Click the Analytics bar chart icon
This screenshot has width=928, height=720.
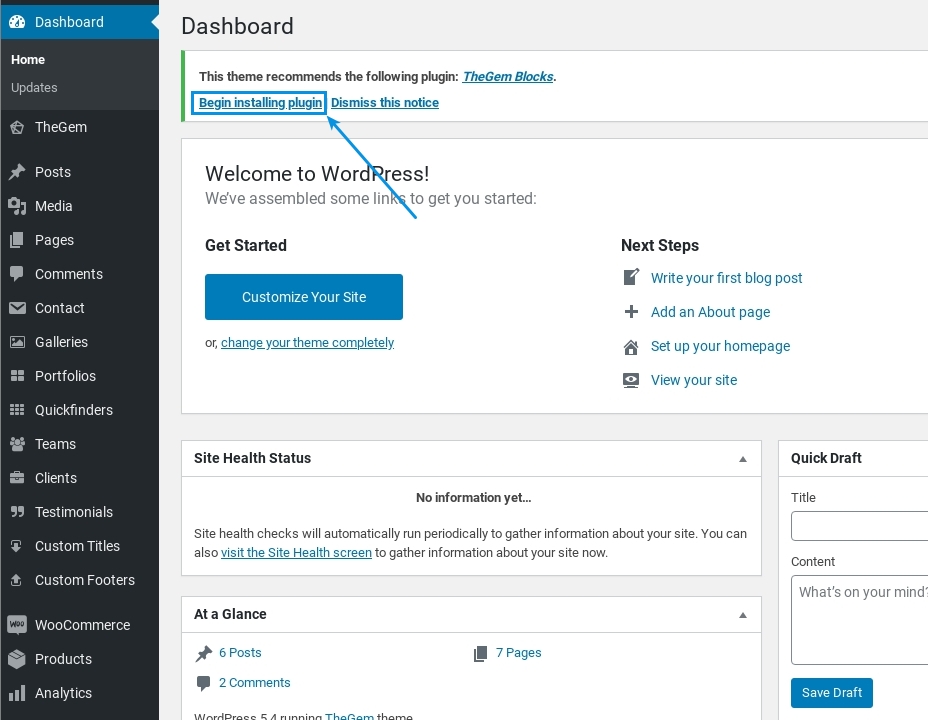(17, 693)
